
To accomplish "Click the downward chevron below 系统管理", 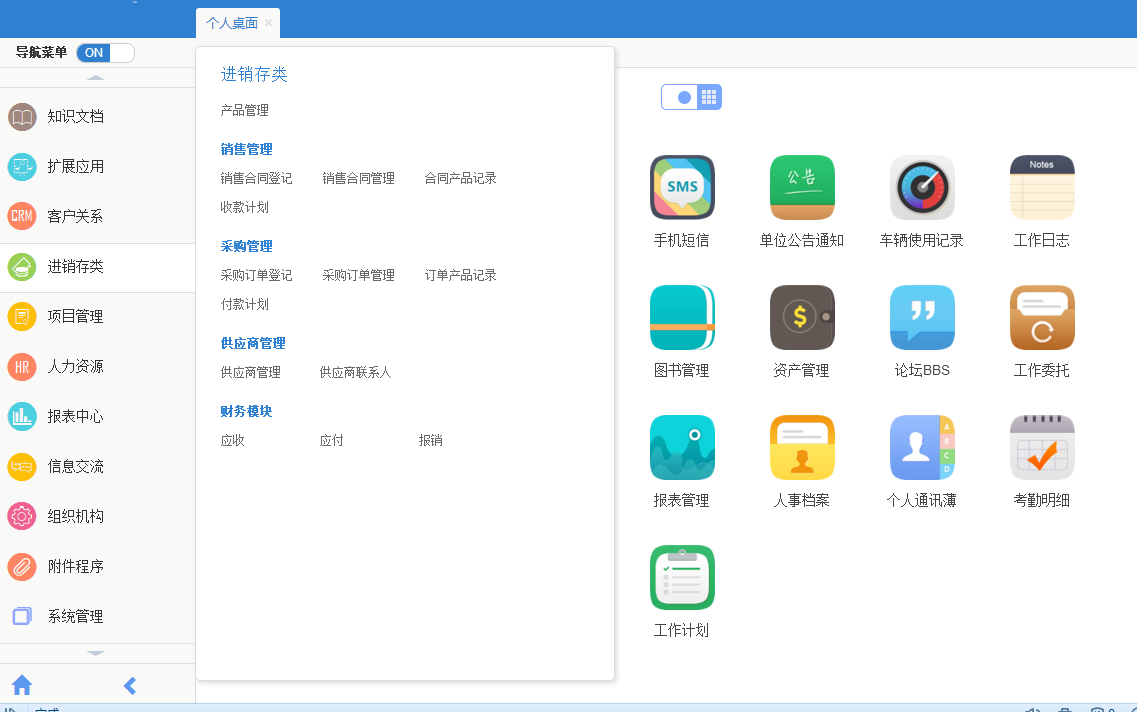I will [95, 652].
